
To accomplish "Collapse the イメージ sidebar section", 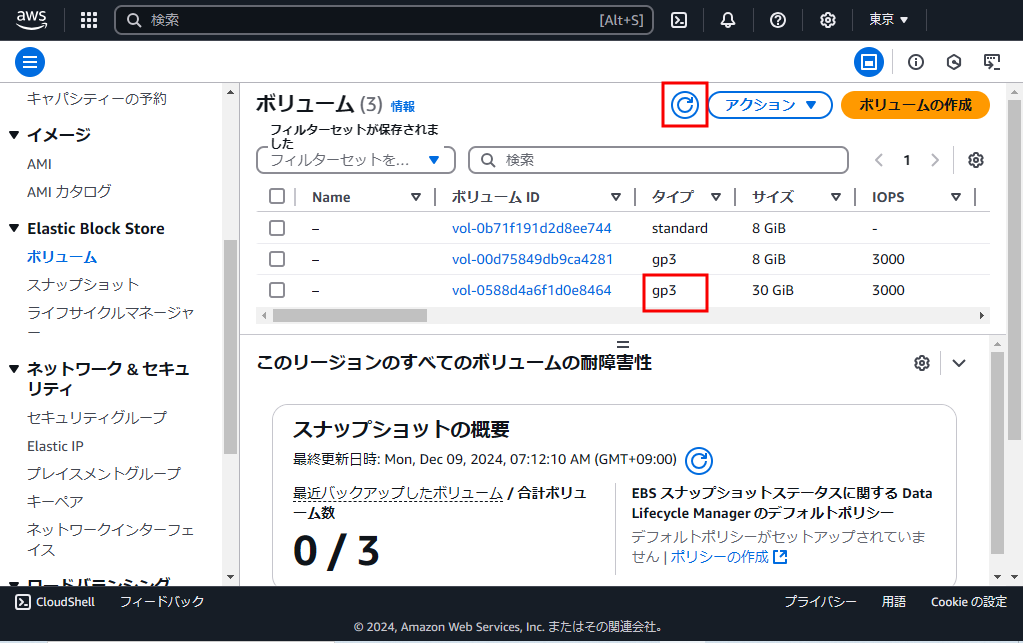I will click(14, 135).
